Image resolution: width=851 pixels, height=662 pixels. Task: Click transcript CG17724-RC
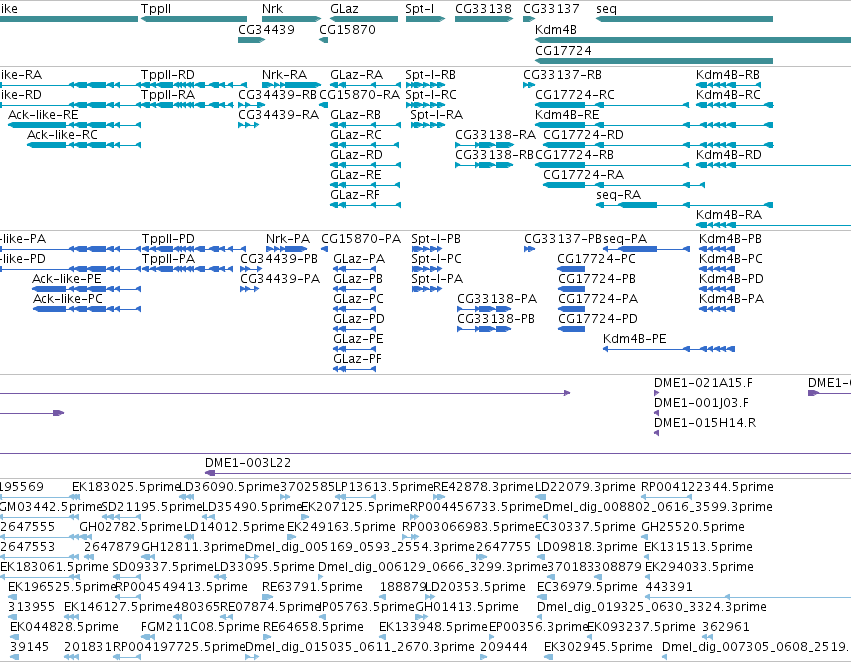point(612,105)
